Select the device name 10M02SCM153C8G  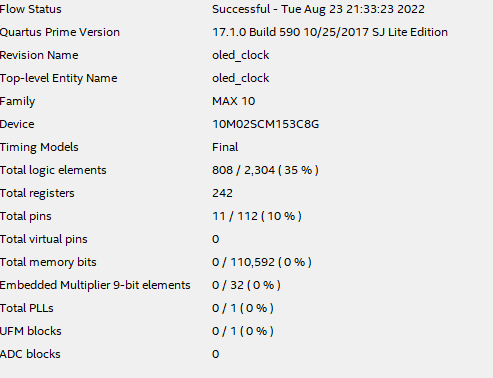[x=265, y=124]
